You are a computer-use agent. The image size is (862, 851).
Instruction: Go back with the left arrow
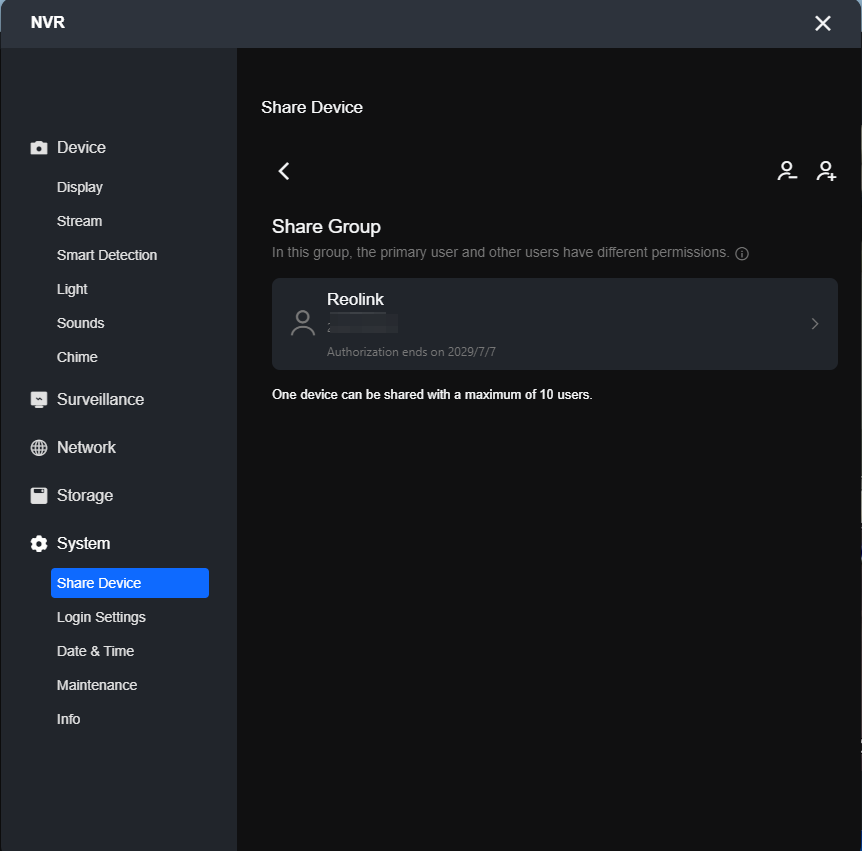284,171
